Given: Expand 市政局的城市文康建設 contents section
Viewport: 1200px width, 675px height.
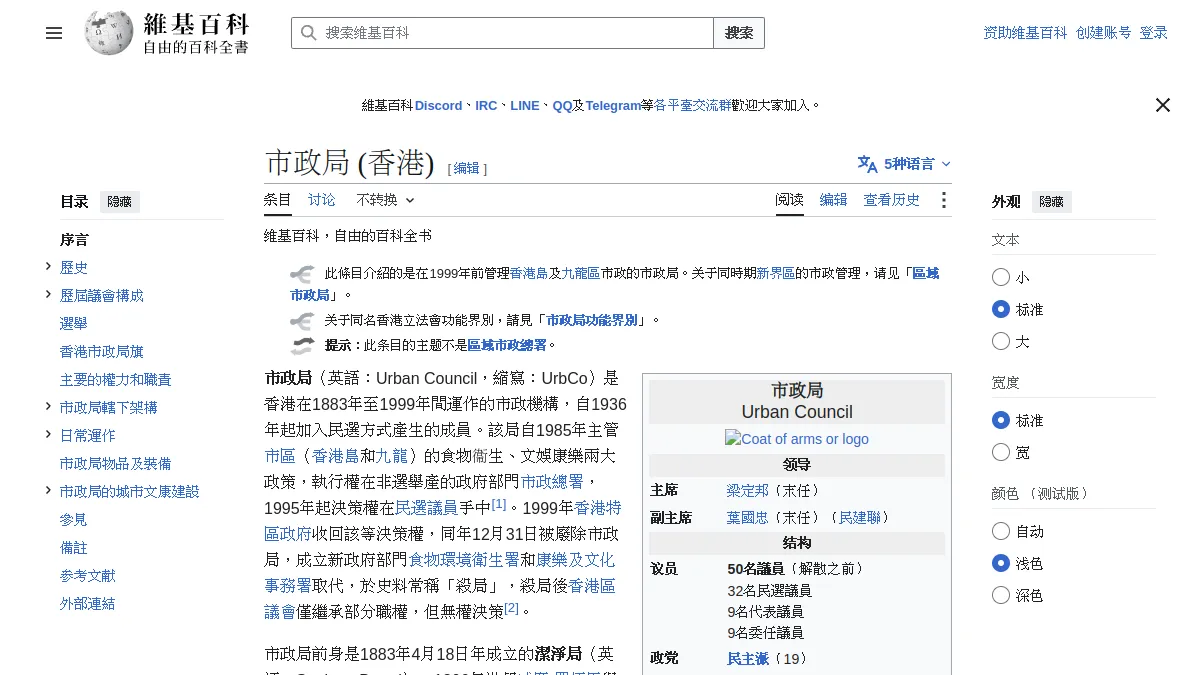Looking at the screenshot, I should (x=48, y=490).
